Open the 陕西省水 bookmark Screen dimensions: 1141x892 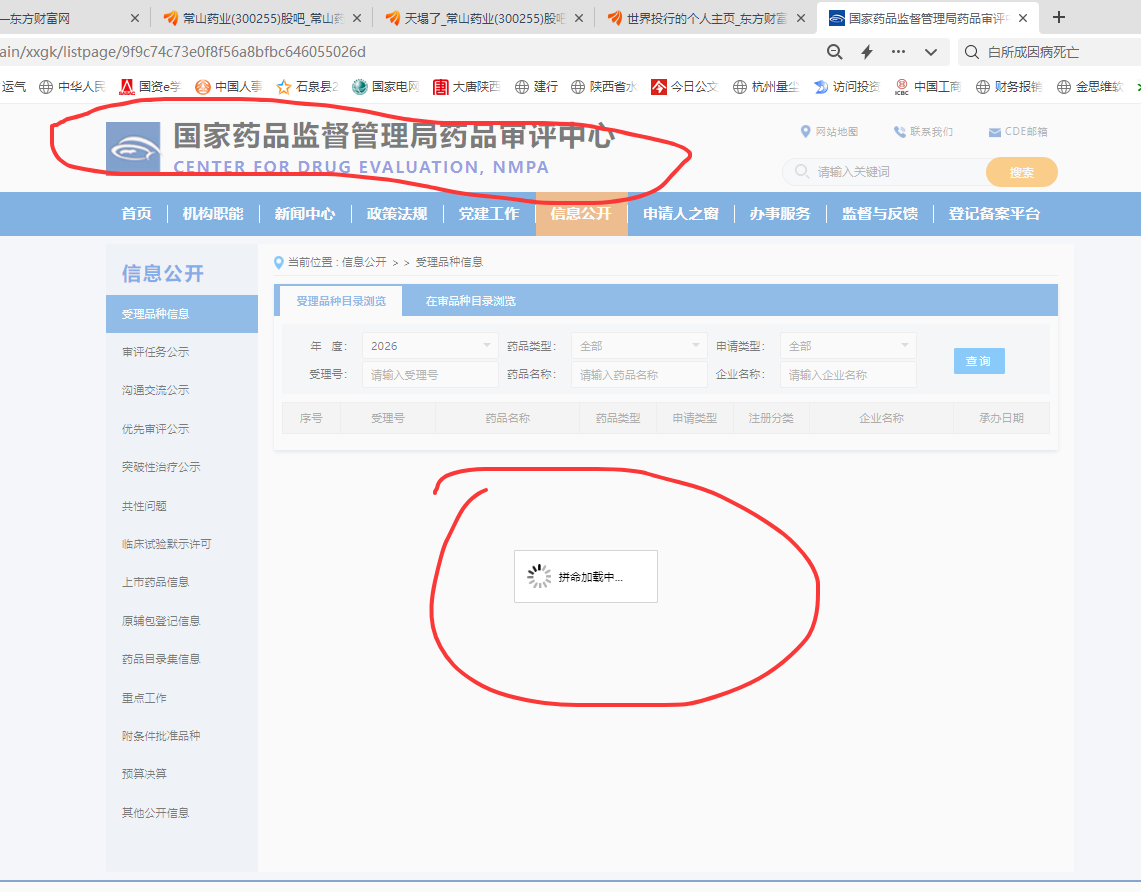point(603,87)
